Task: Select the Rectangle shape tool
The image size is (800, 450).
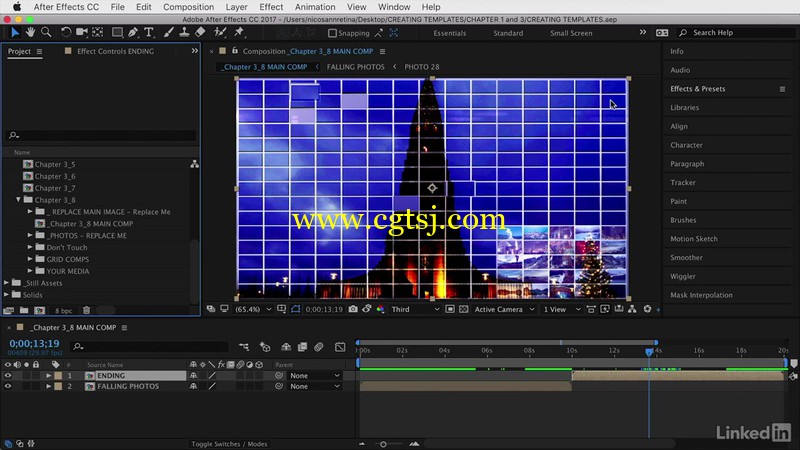Action: pyautogui.click(x=117, y=33)
